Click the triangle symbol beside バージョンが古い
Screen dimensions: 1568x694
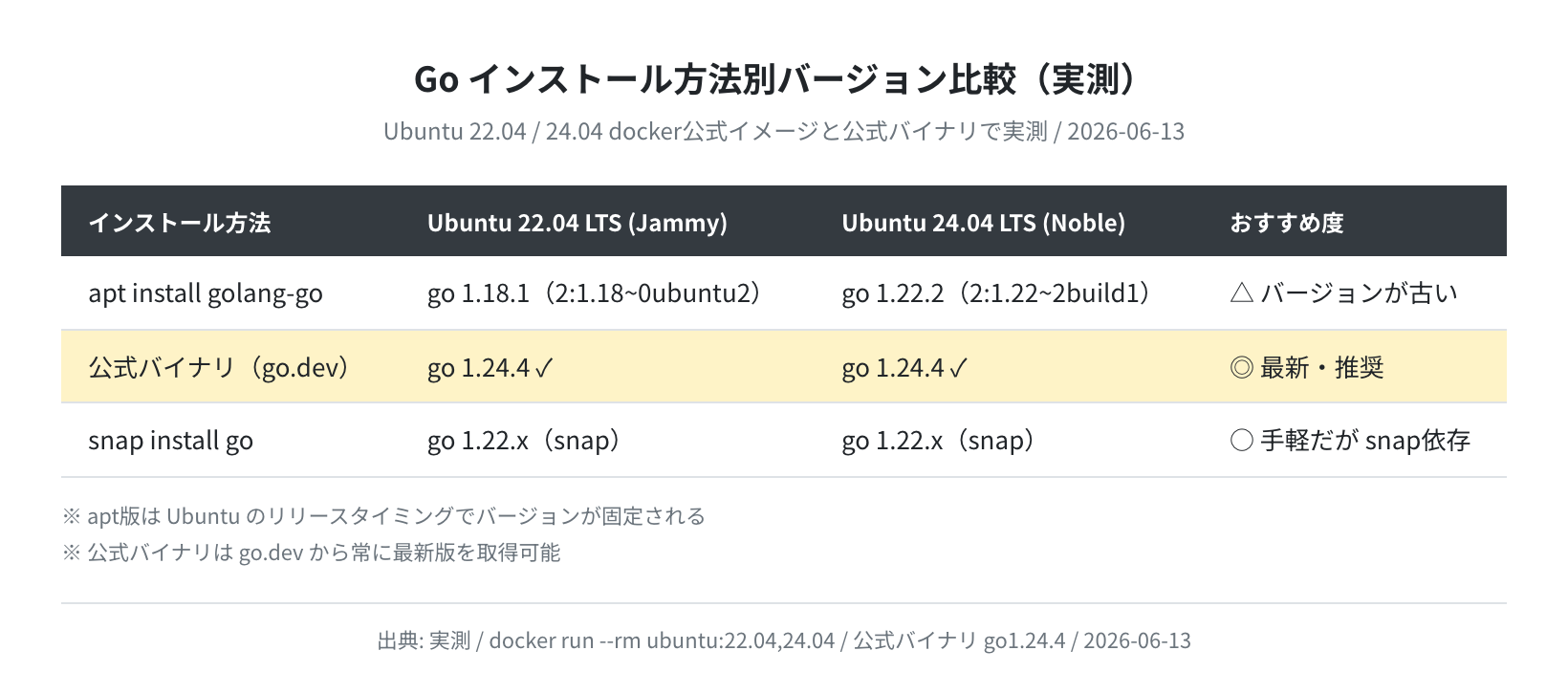[x=1241, y=293]
